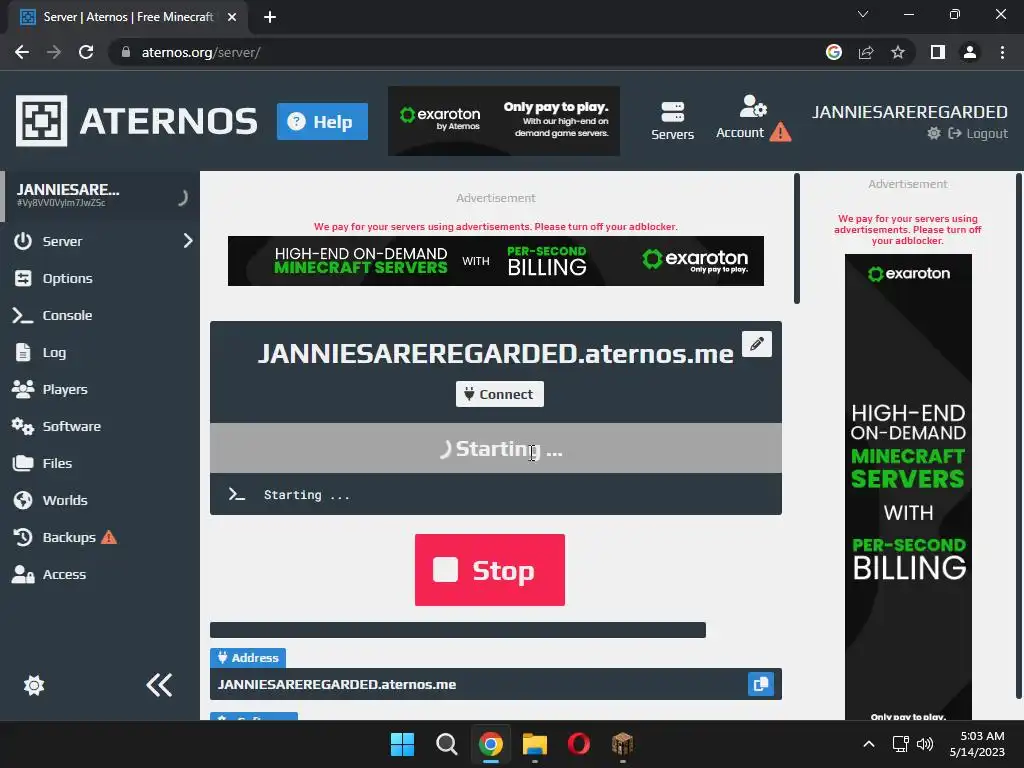Click the Connect button
The image size is (1024, 768).
click(500, 394)
